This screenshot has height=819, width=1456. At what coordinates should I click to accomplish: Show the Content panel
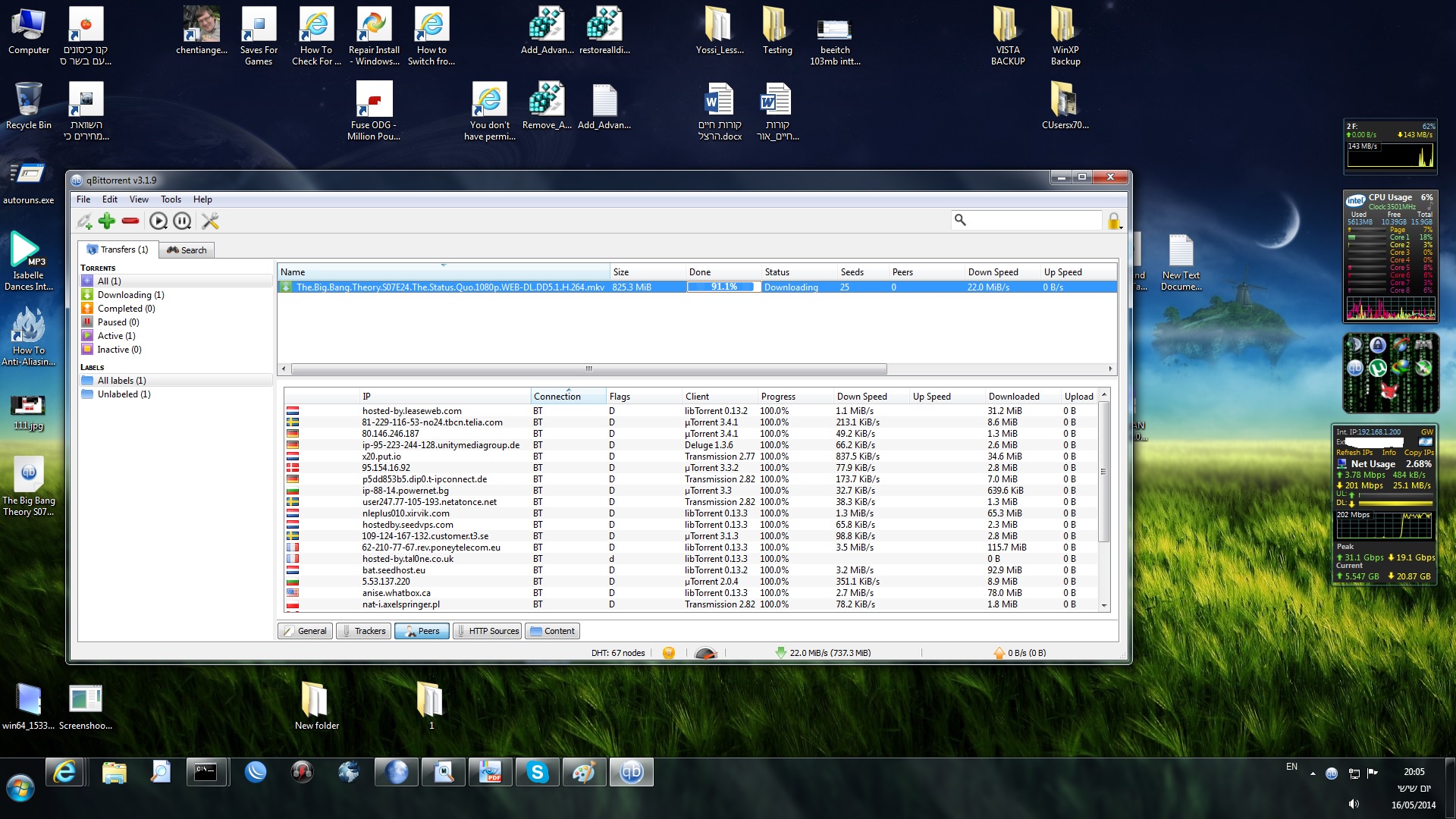552,631
